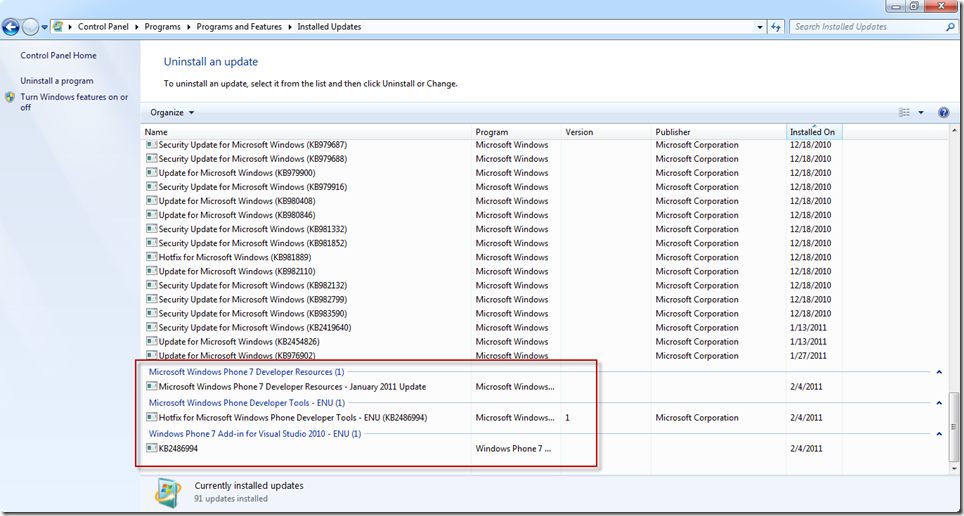Click the icon of update KB979900

point(151,173)
